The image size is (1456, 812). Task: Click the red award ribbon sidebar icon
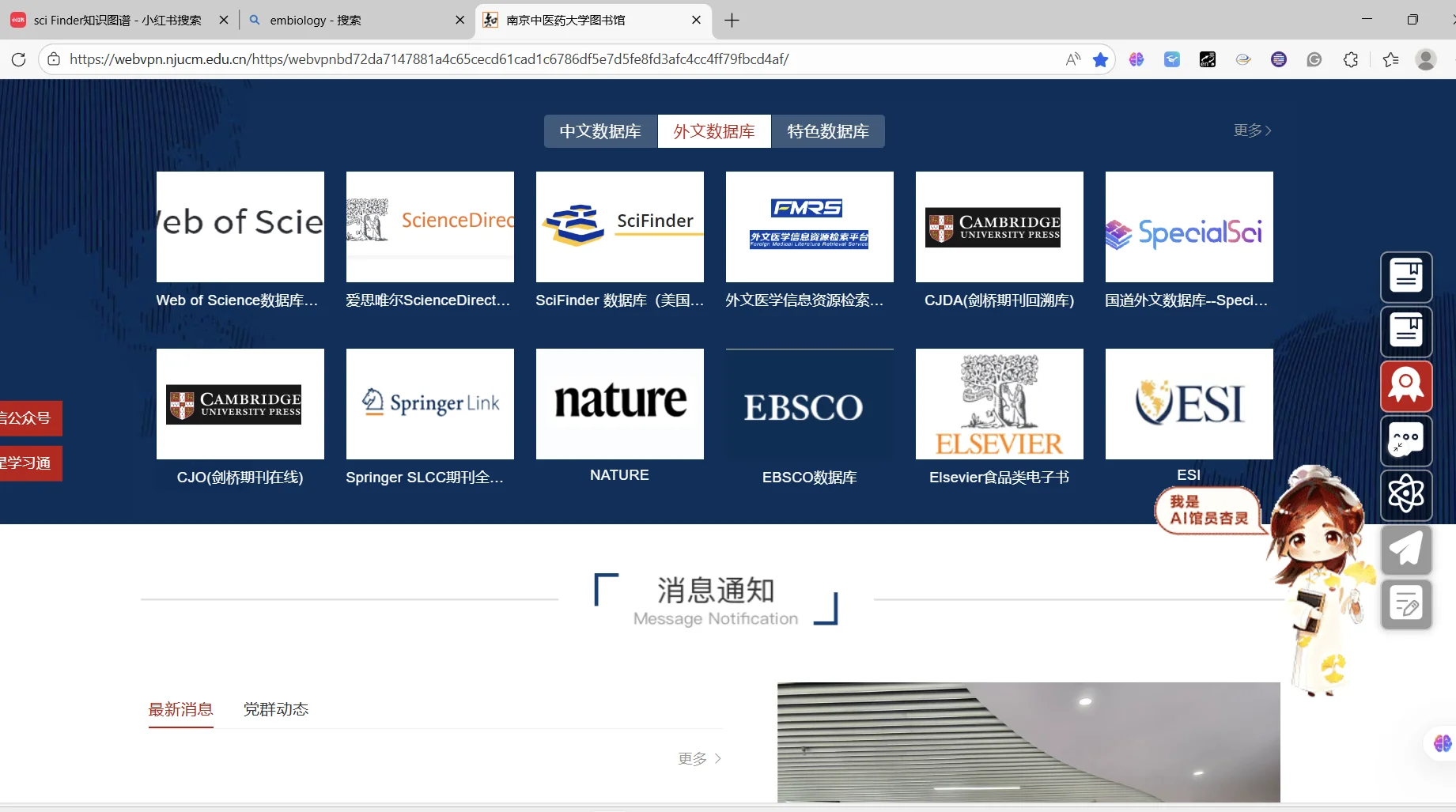(x=1406, y=386)
